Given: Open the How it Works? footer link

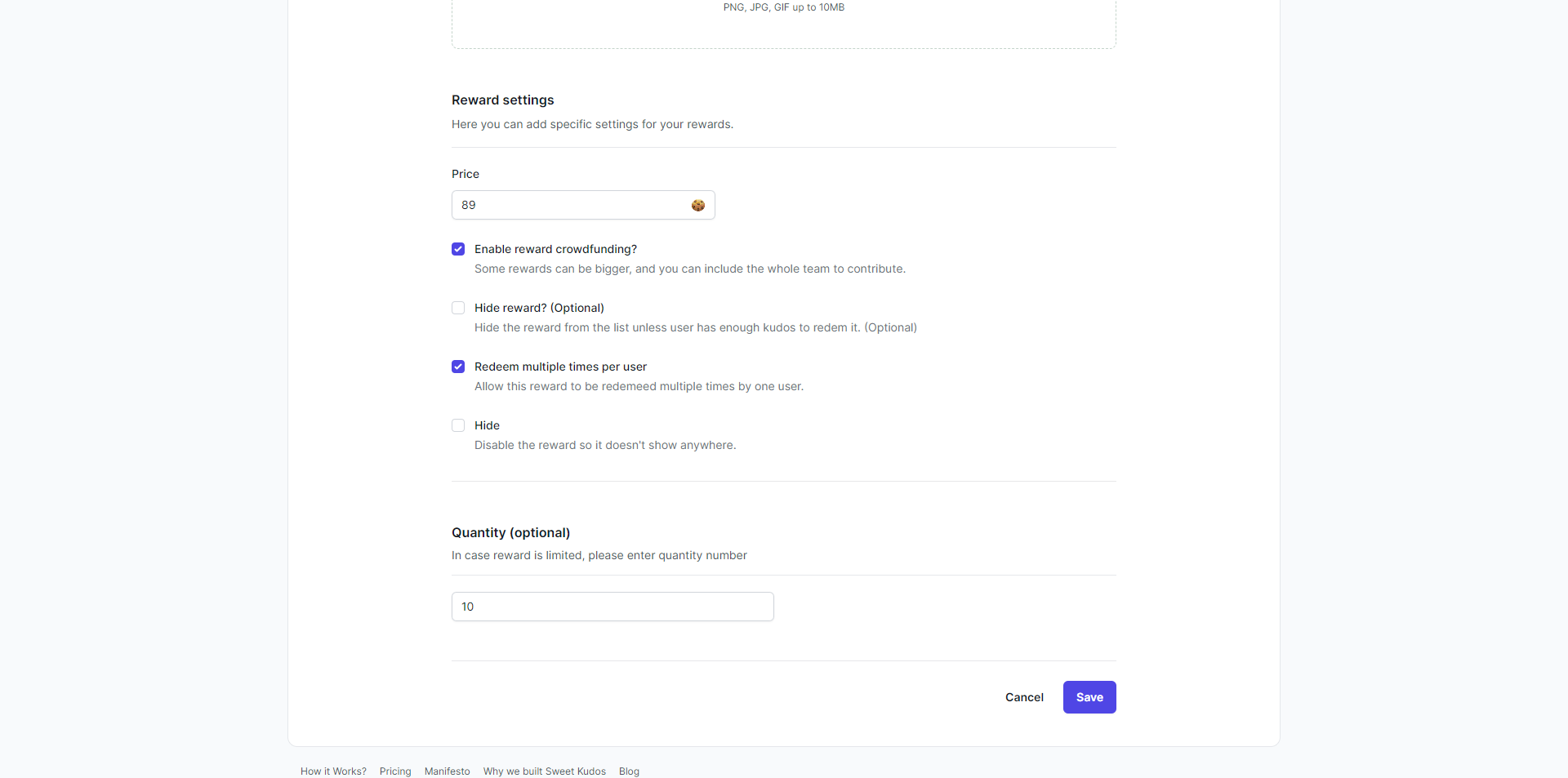Looking at the screenshot, I should pos(333,771).
